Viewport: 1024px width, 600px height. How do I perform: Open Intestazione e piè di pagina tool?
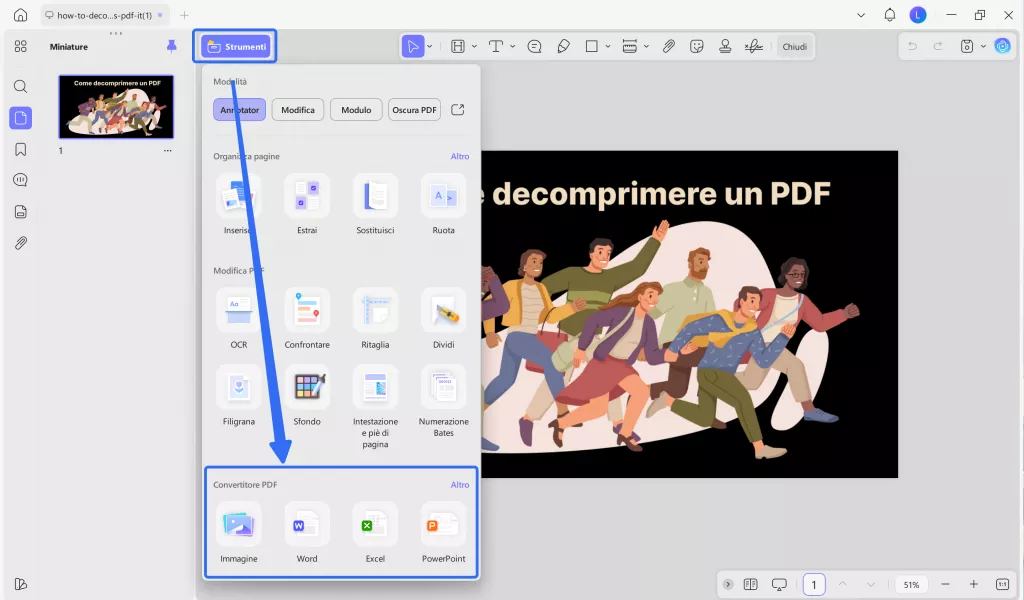click(375, 407)
